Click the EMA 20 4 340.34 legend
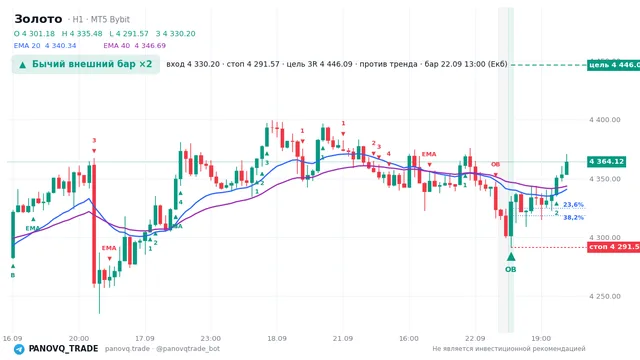The height and width of the screenshot is (360, 640). click(x=45, y=46)
